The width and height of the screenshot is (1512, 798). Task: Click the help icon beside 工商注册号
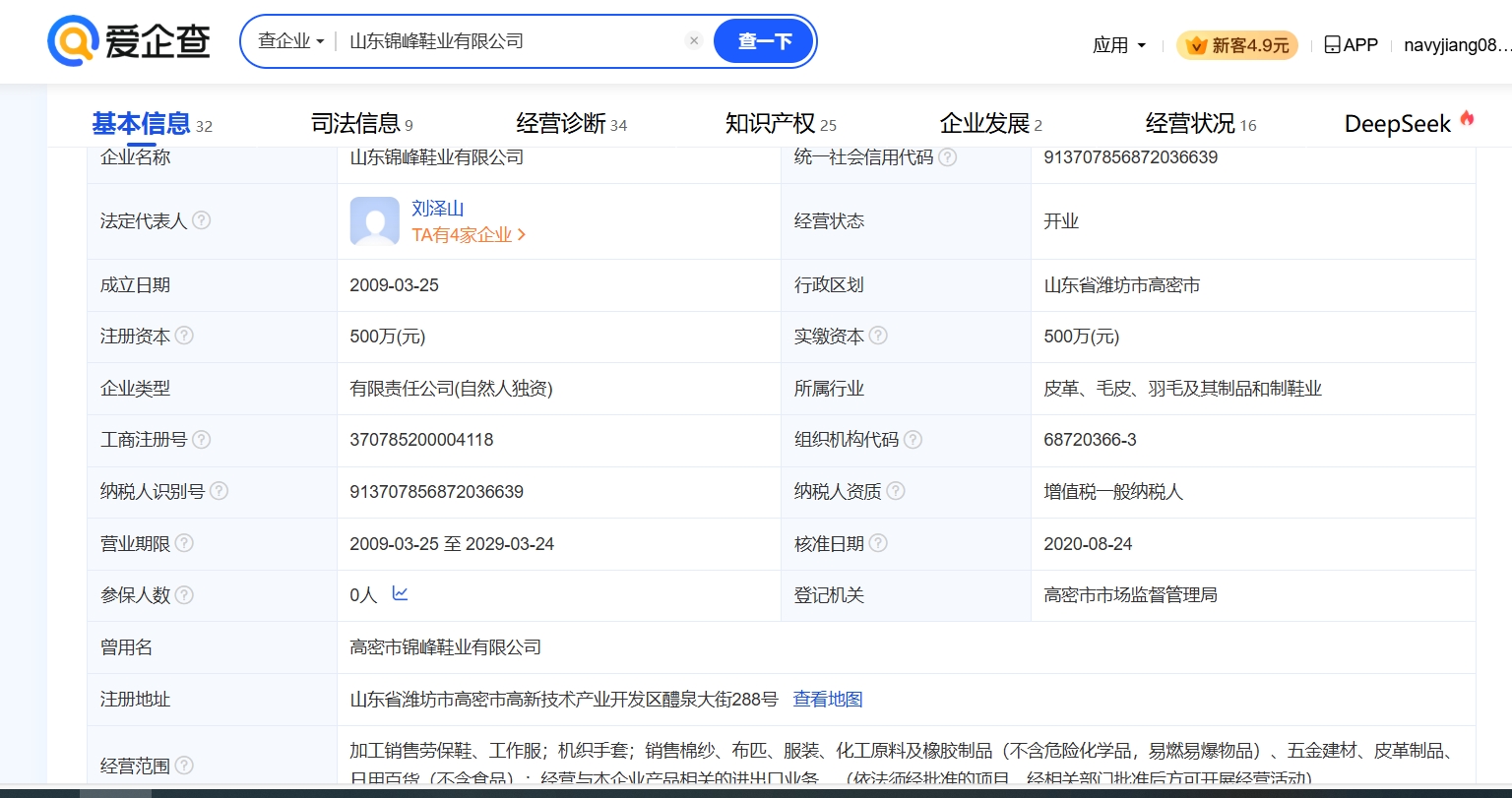202,440
